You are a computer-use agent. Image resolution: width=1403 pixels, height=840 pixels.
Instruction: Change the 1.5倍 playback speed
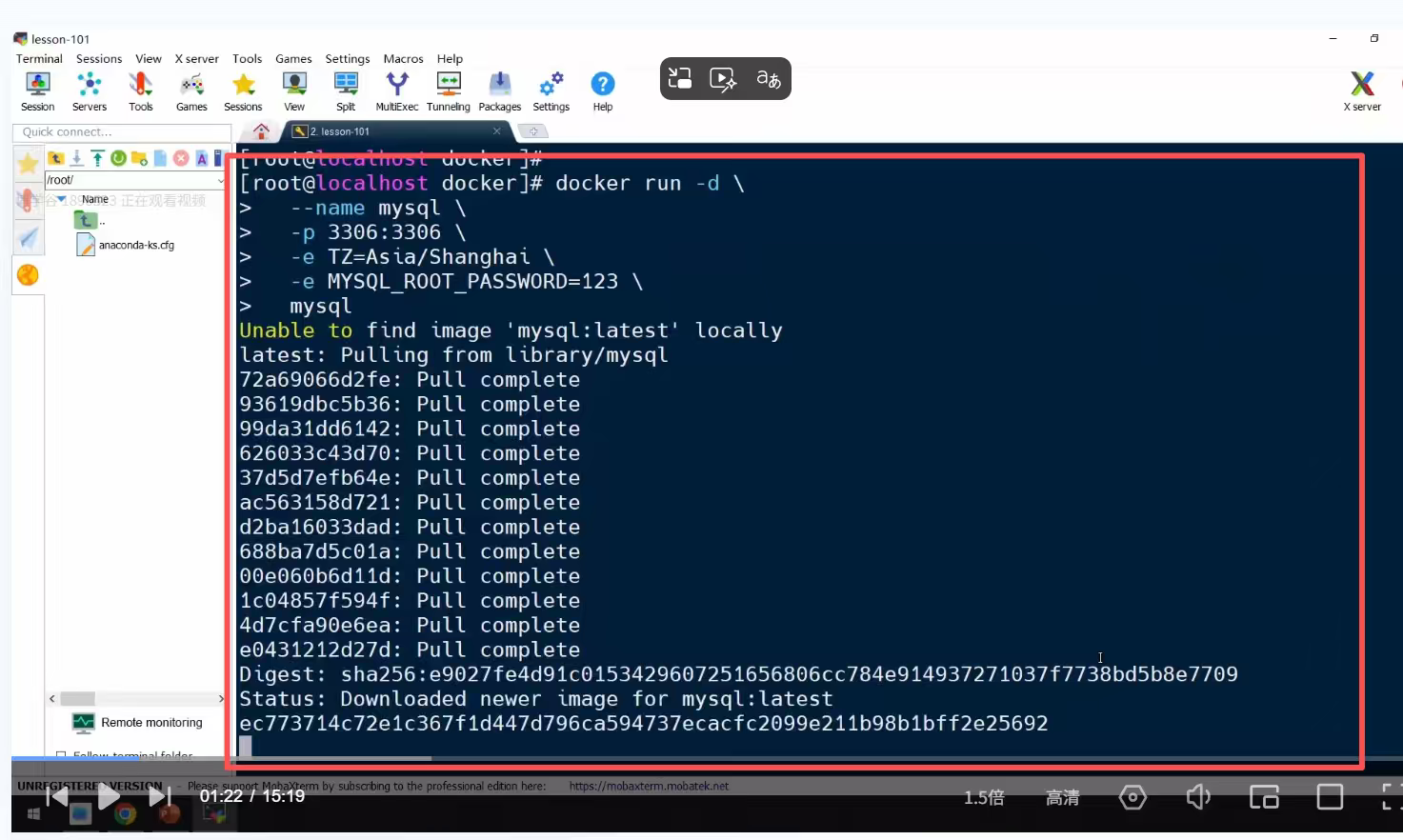(x=984, y=797)
